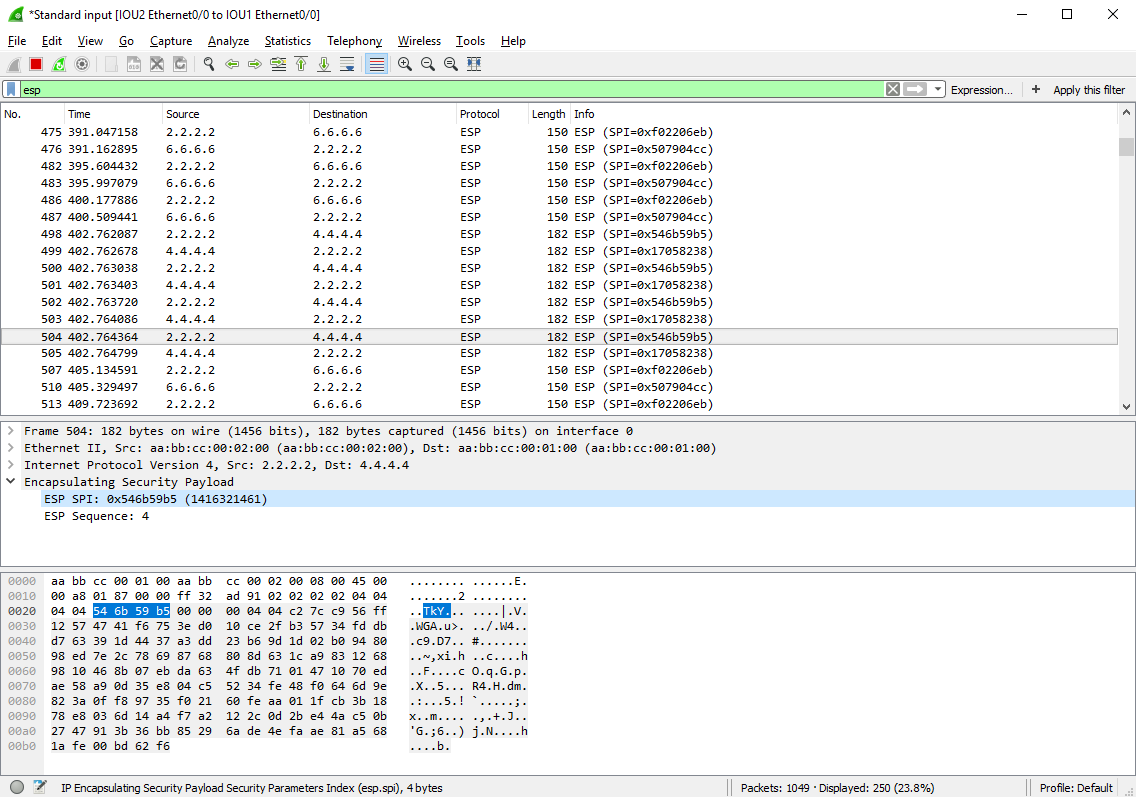1136x797 pixels.
Task: Clear the display filter with X button
Action: click(x=893, y=89)
